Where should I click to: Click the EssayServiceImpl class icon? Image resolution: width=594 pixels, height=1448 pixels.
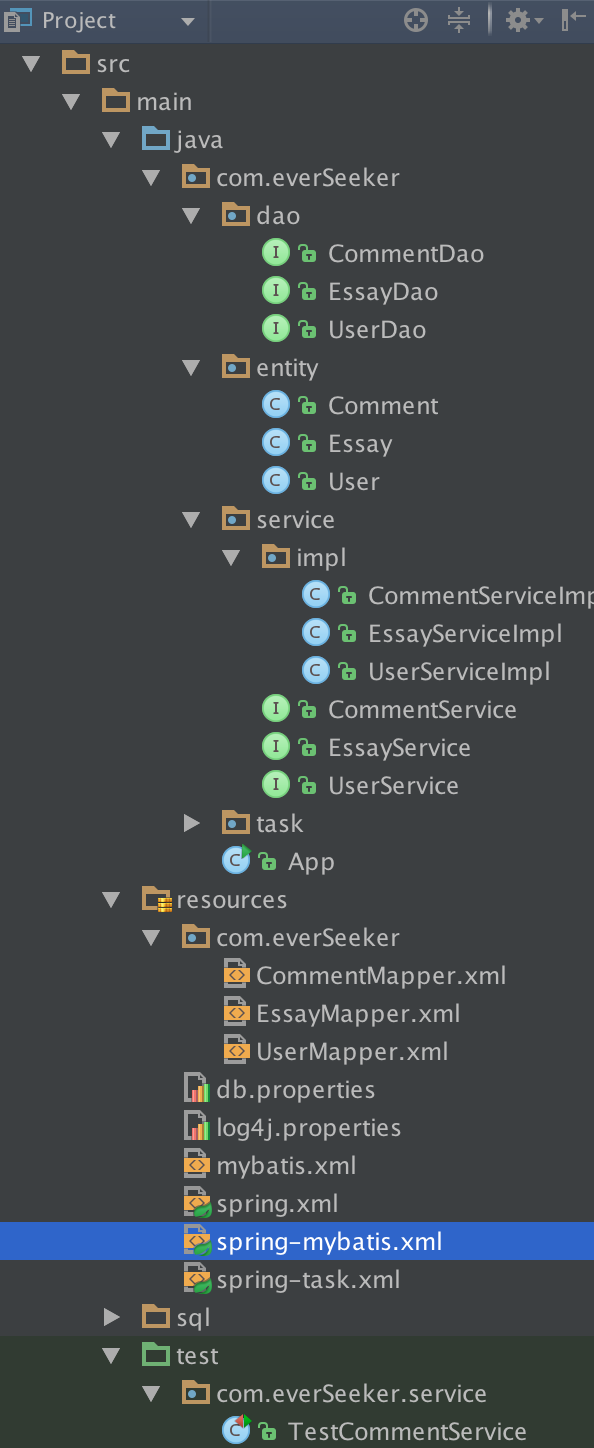click(316, 633)
